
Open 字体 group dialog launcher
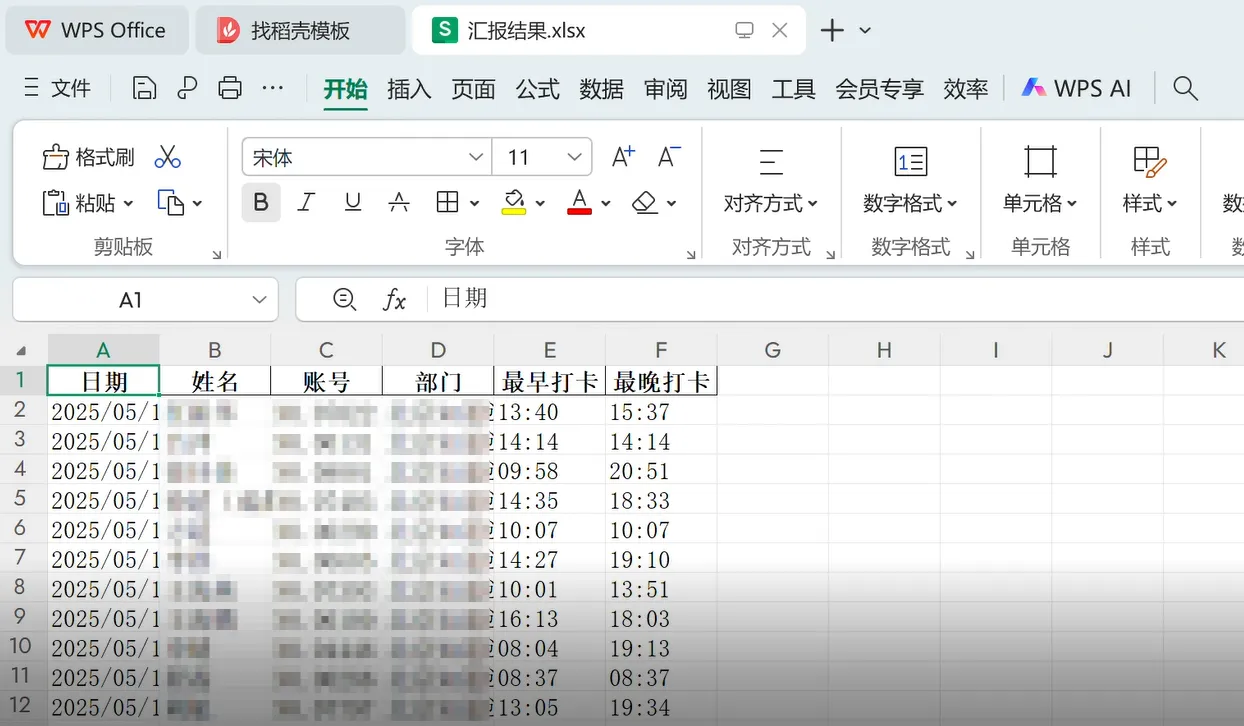[691, 256]
